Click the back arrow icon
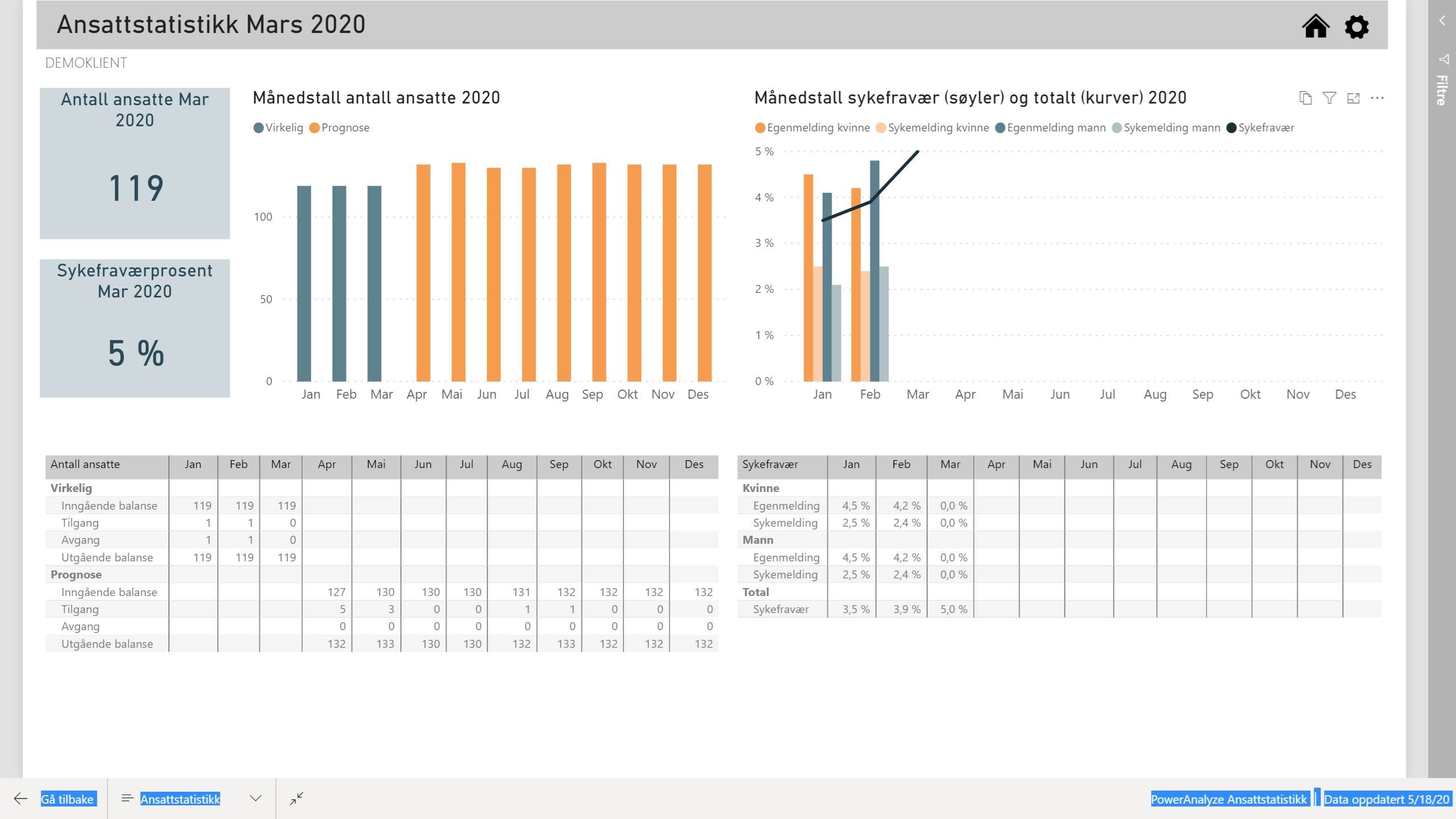 click(x=20, y=799)
